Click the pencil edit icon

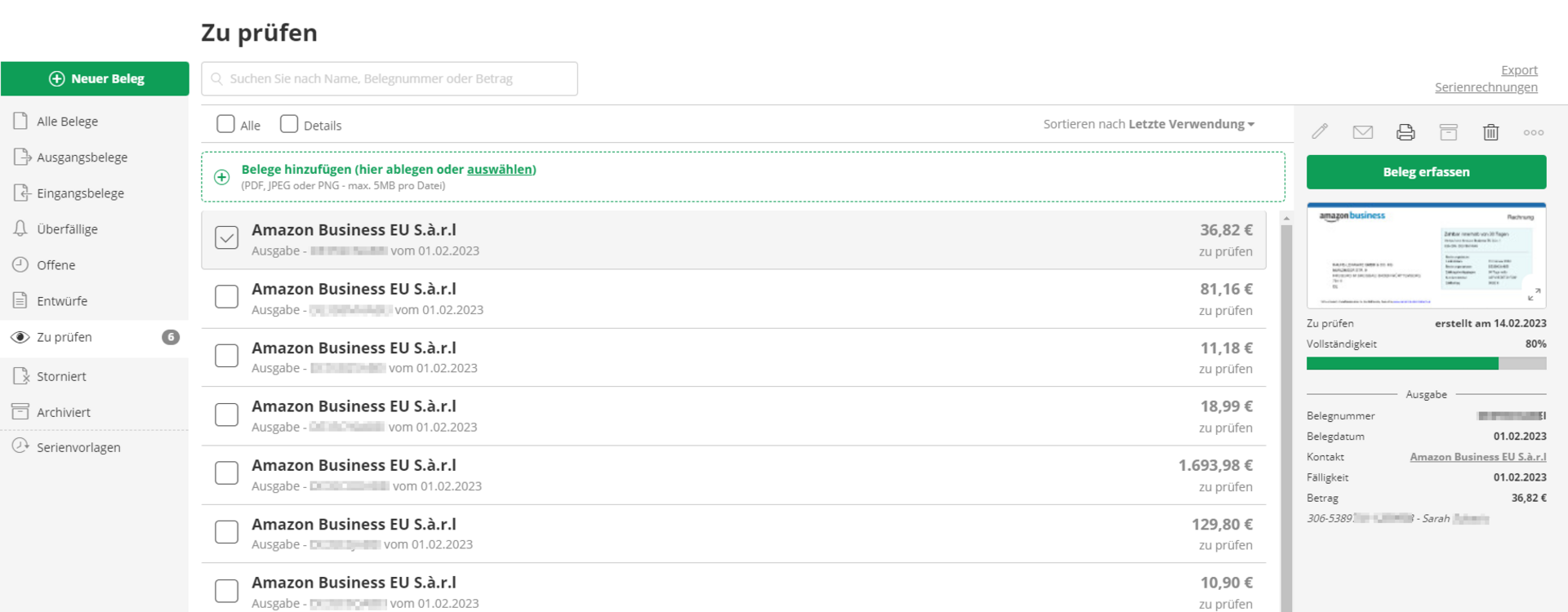[1320, 131]
